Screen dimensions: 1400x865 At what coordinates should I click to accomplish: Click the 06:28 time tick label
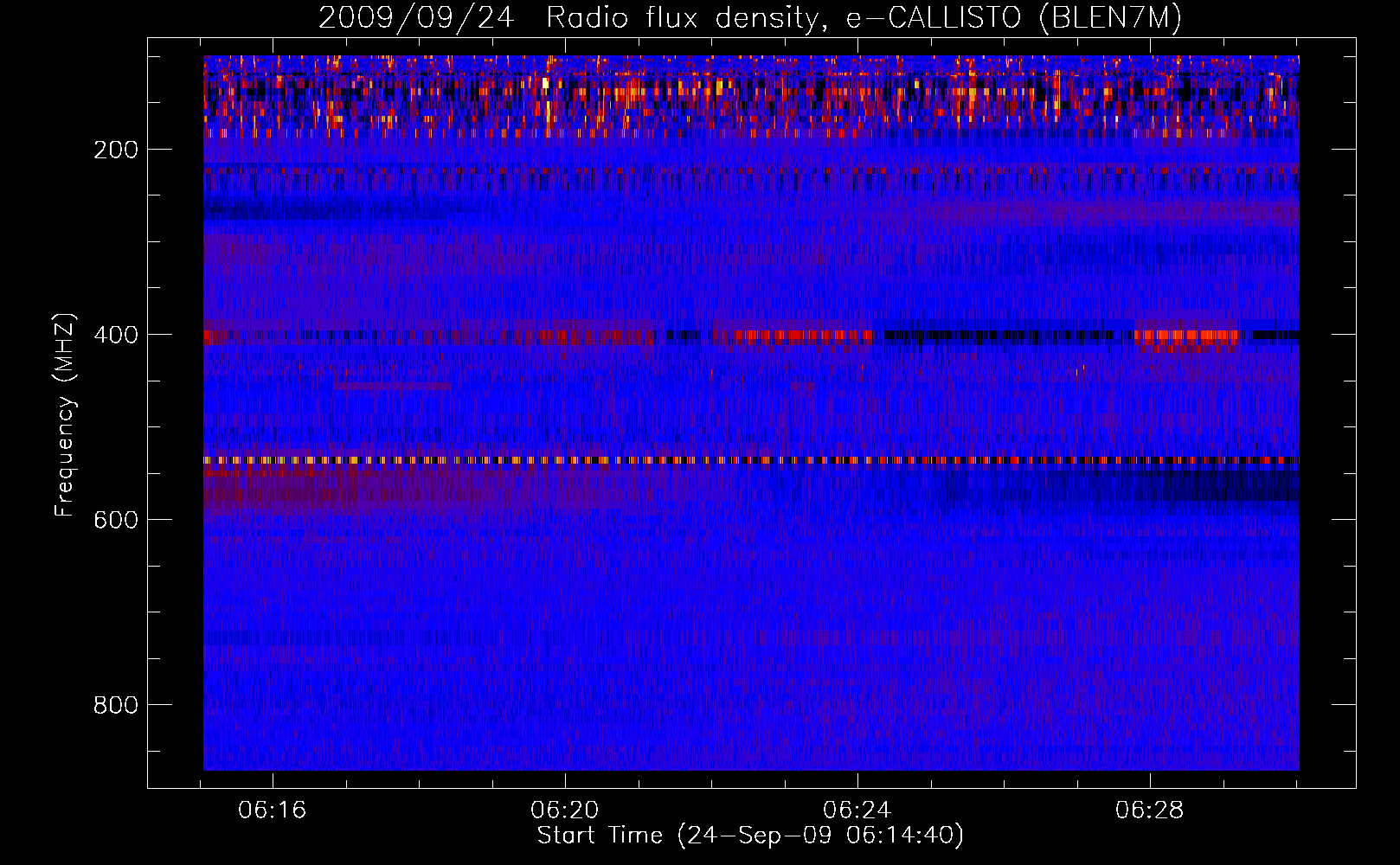1150,811
